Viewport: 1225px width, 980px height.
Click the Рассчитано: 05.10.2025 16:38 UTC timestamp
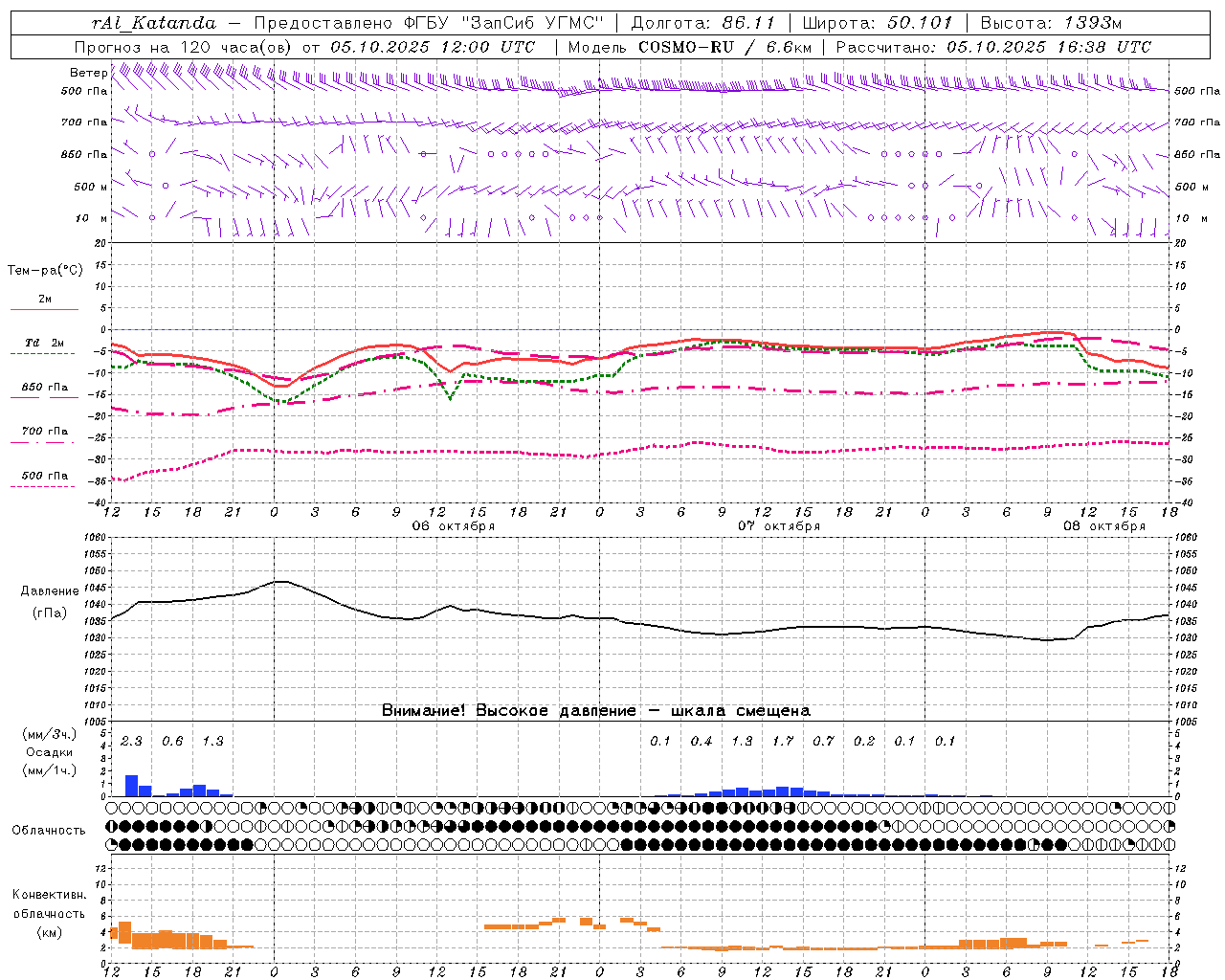pos(993,47)
